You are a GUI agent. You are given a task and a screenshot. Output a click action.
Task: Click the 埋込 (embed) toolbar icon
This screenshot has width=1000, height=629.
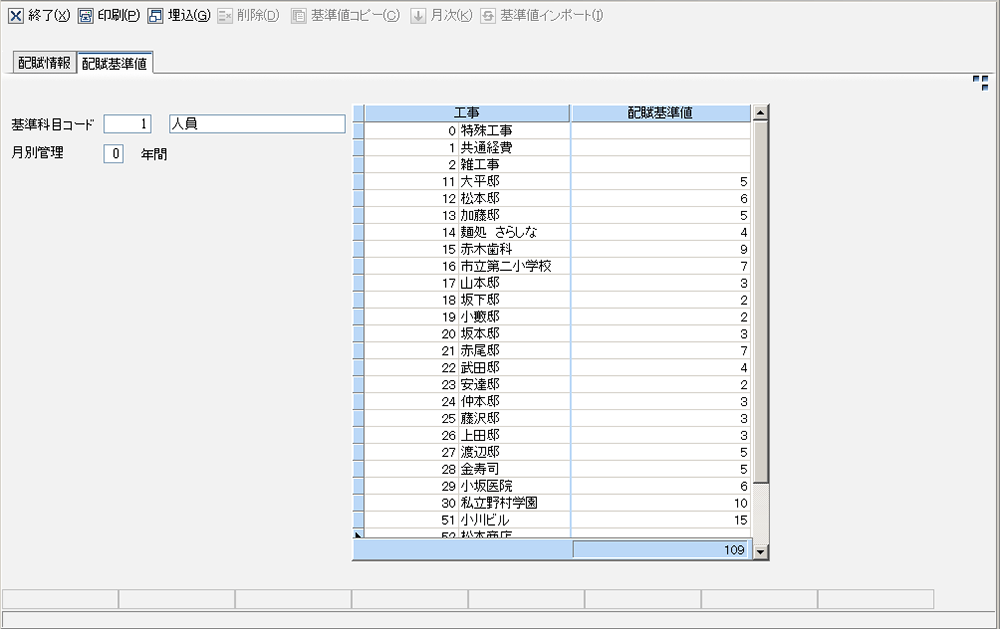tap(155, 16)
